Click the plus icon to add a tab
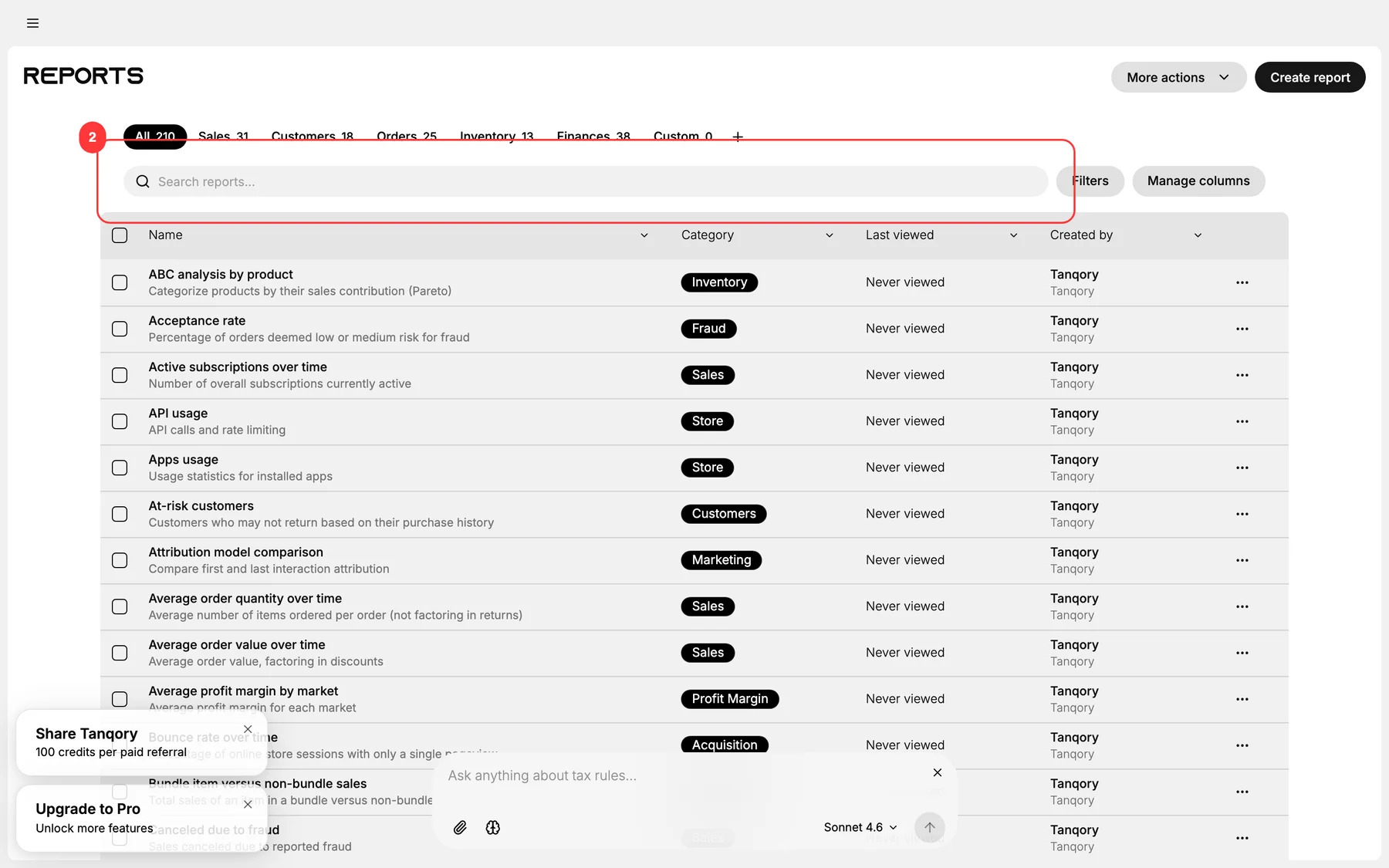 coord(738,137)
